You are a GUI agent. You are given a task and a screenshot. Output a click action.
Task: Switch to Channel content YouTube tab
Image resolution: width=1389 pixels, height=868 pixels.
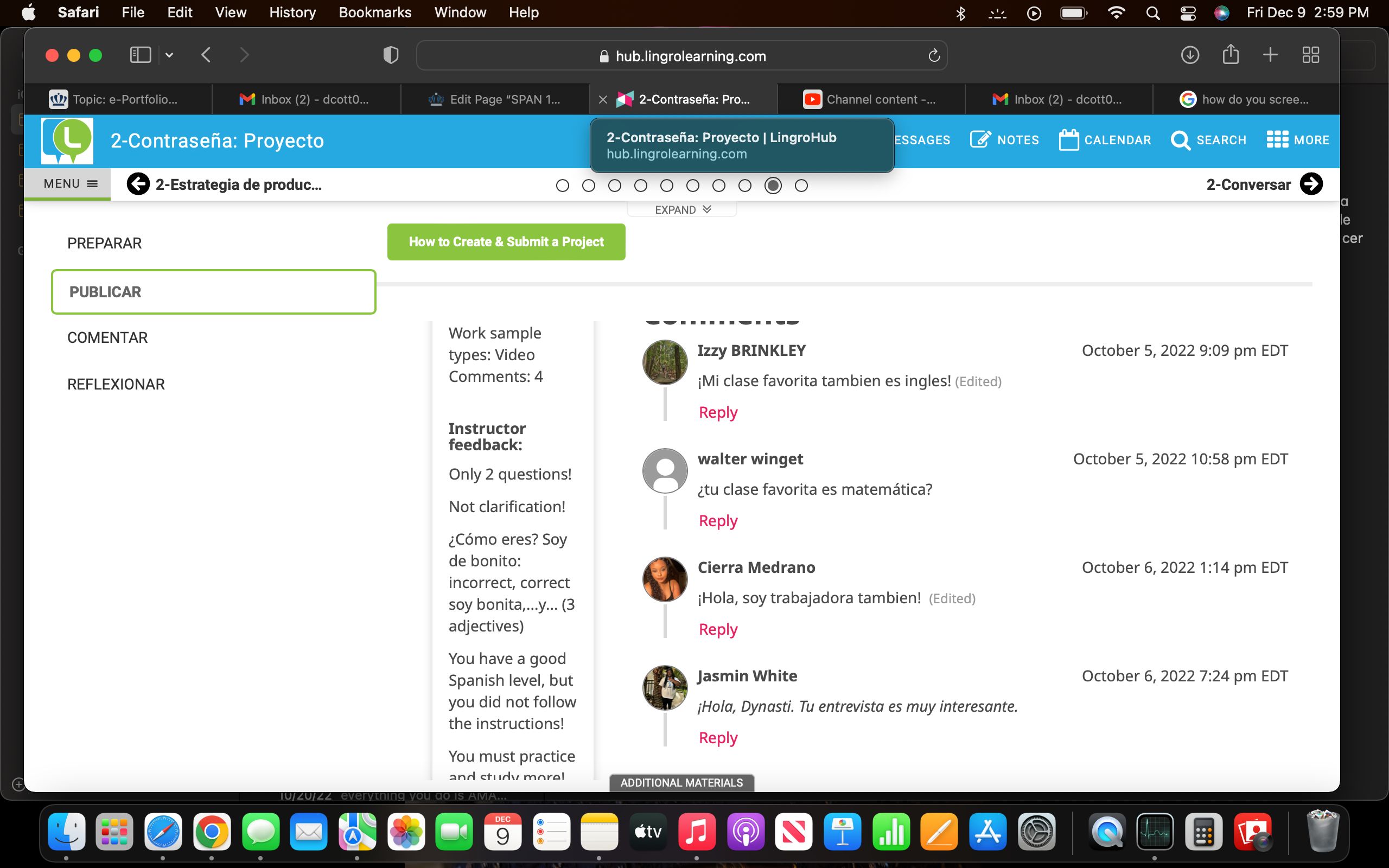pos(871,99)
